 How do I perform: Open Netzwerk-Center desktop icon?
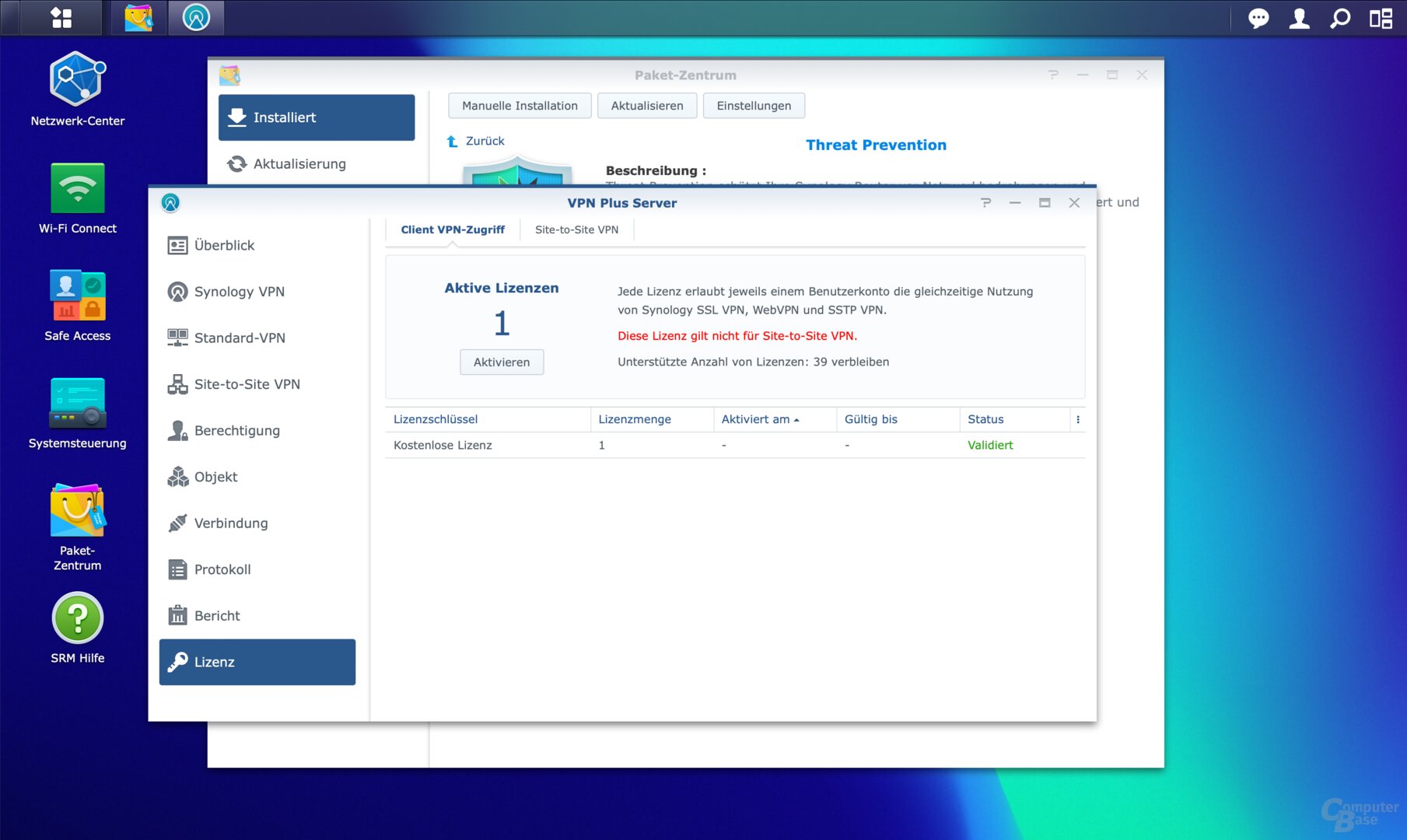point(77,89)
